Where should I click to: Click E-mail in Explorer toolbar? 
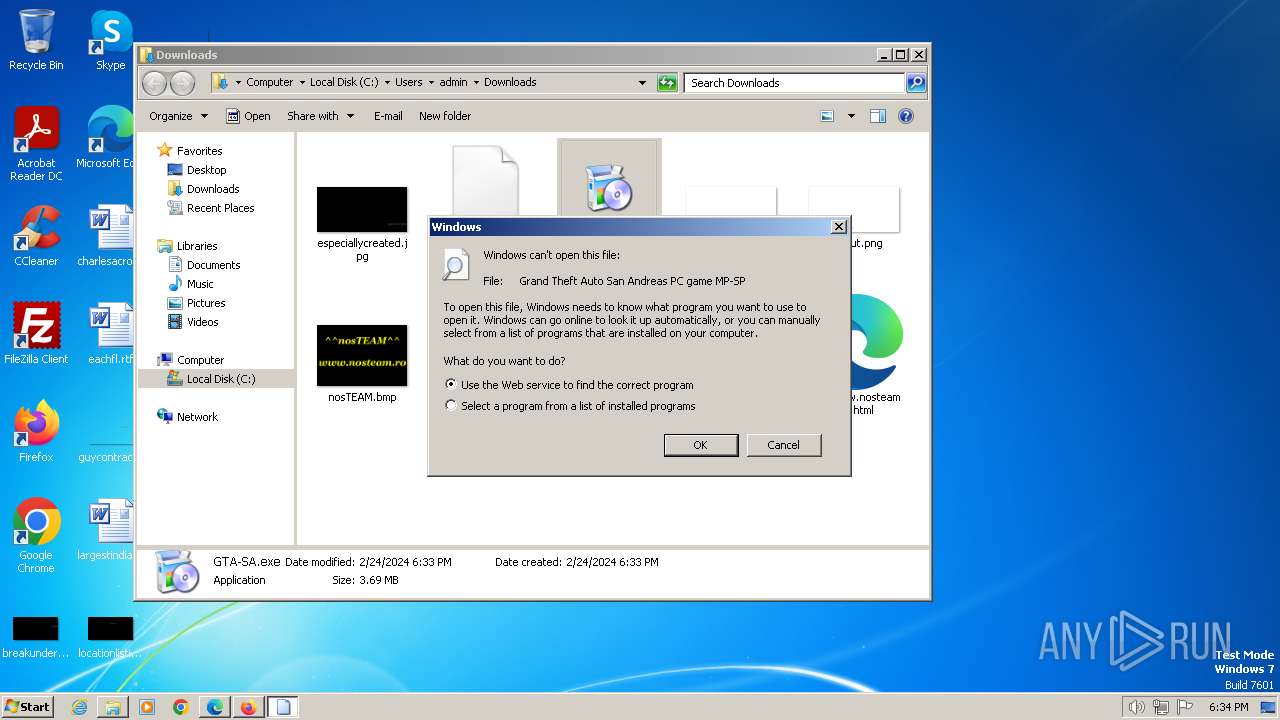coord(388,116)
